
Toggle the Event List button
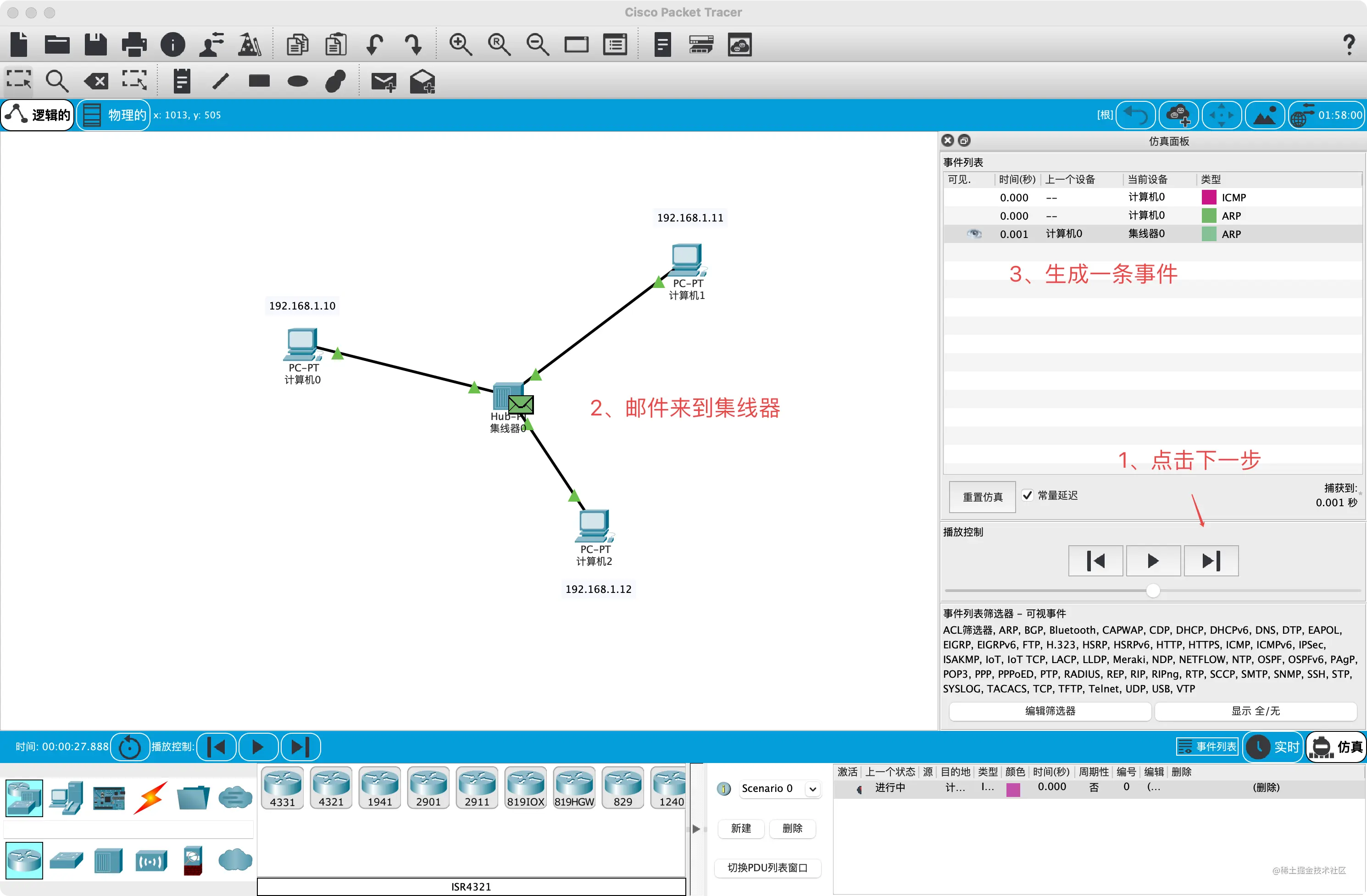click(1207, 746)
